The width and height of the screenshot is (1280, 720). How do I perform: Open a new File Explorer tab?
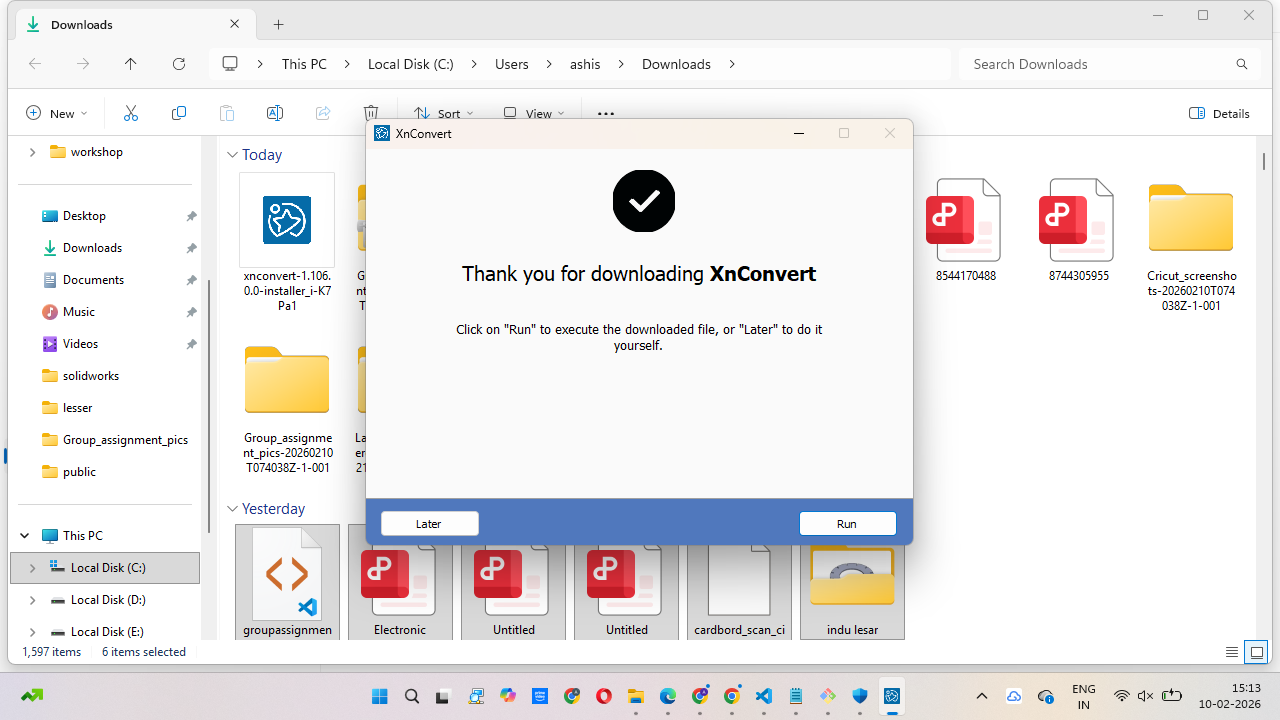(x=279, y=24)
